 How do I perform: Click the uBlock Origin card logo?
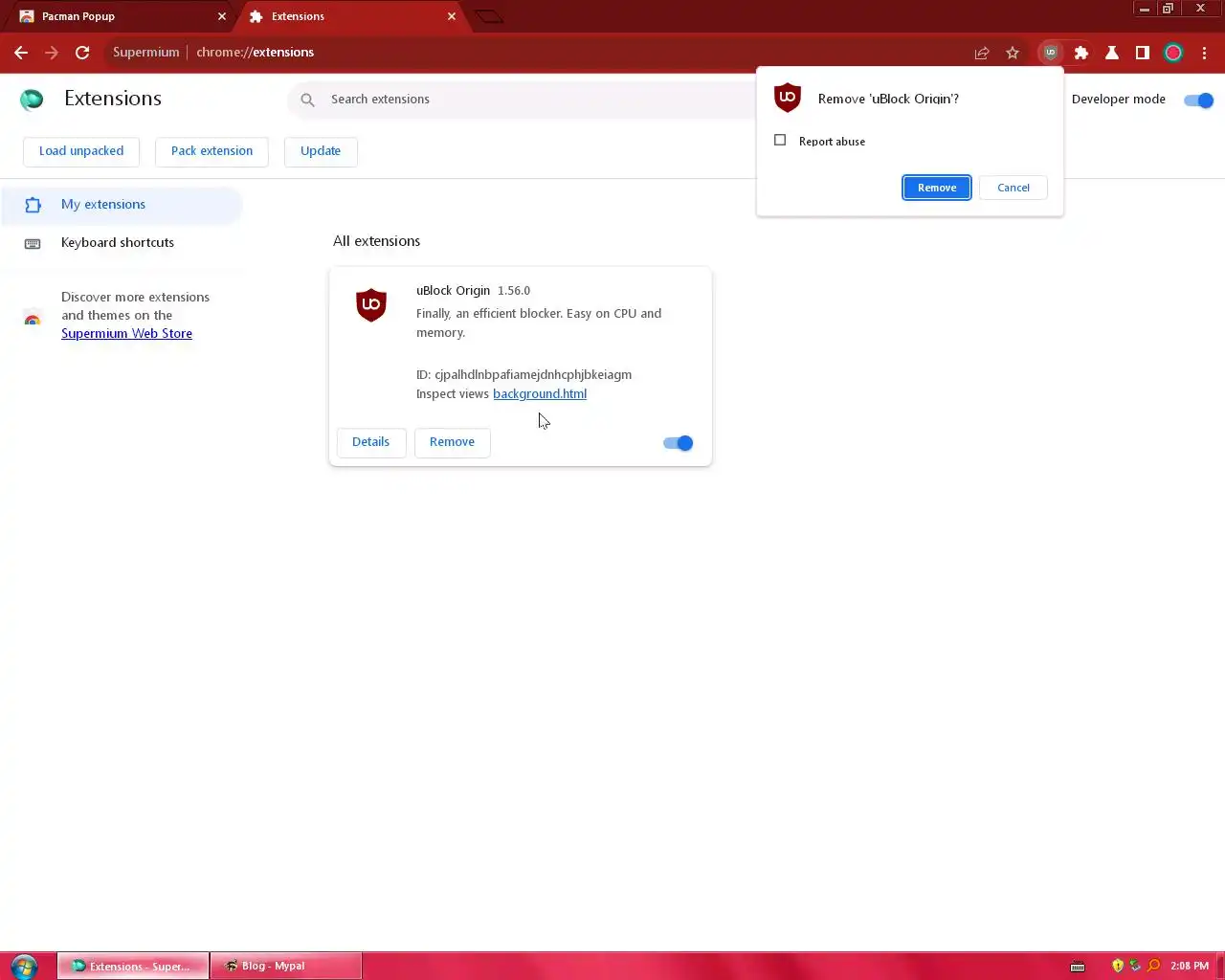371,305
